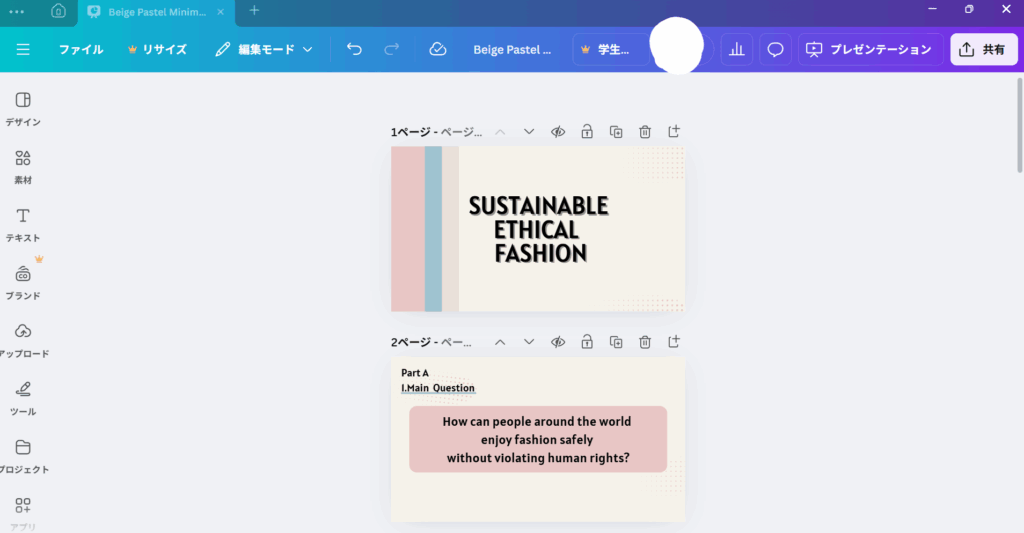Open the comment speech bubble icon

(x=774, y=49)
